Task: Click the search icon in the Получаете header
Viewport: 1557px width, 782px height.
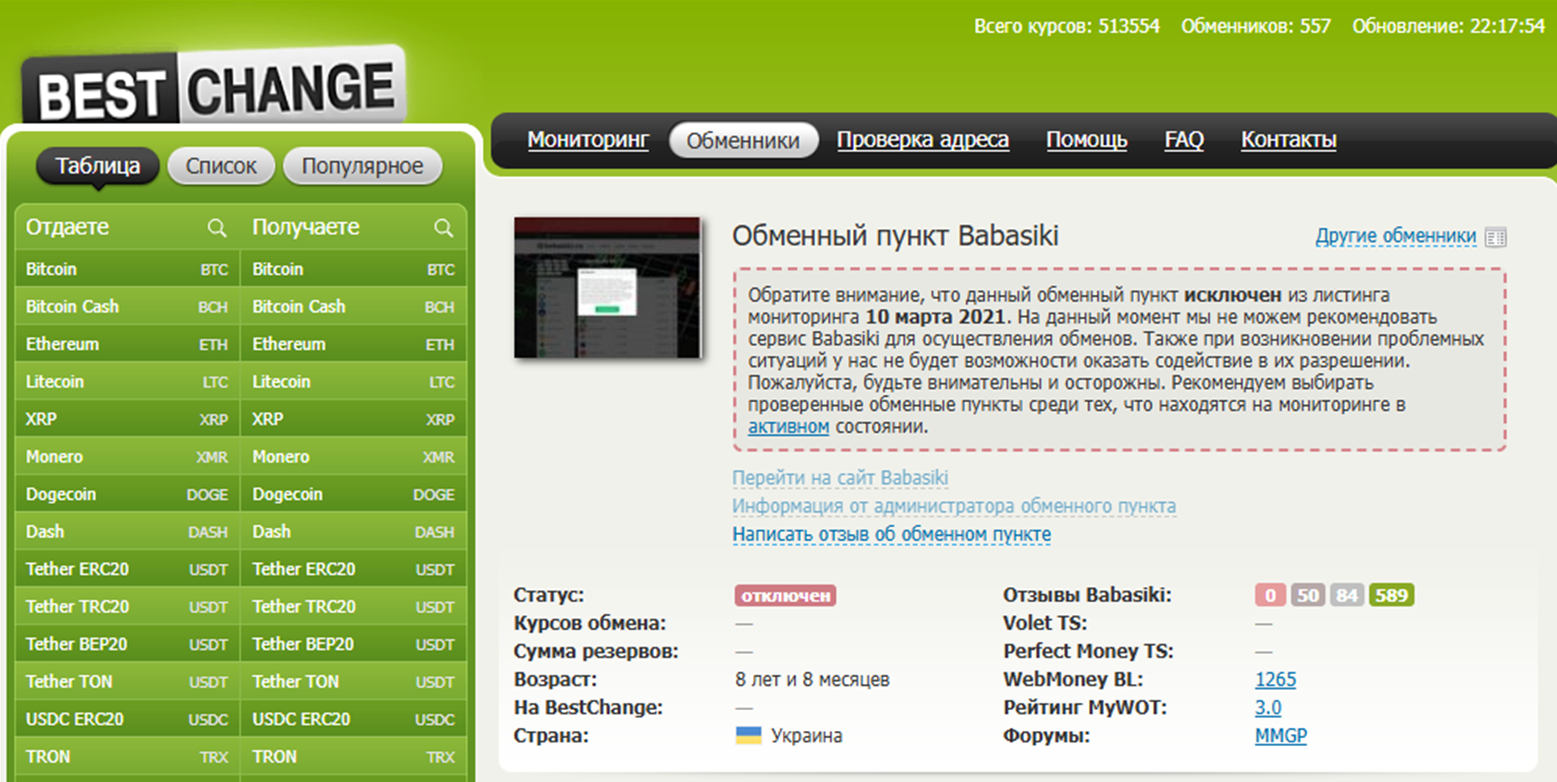Action: tap(443, 228)
